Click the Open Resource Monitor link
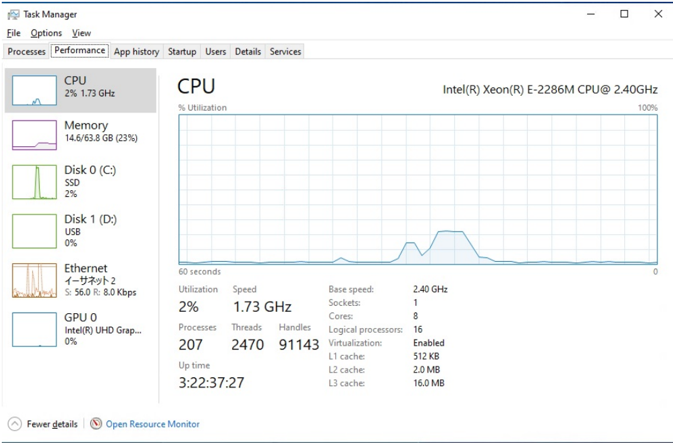The height and width of the screenshot is (445, 673). 153,424
